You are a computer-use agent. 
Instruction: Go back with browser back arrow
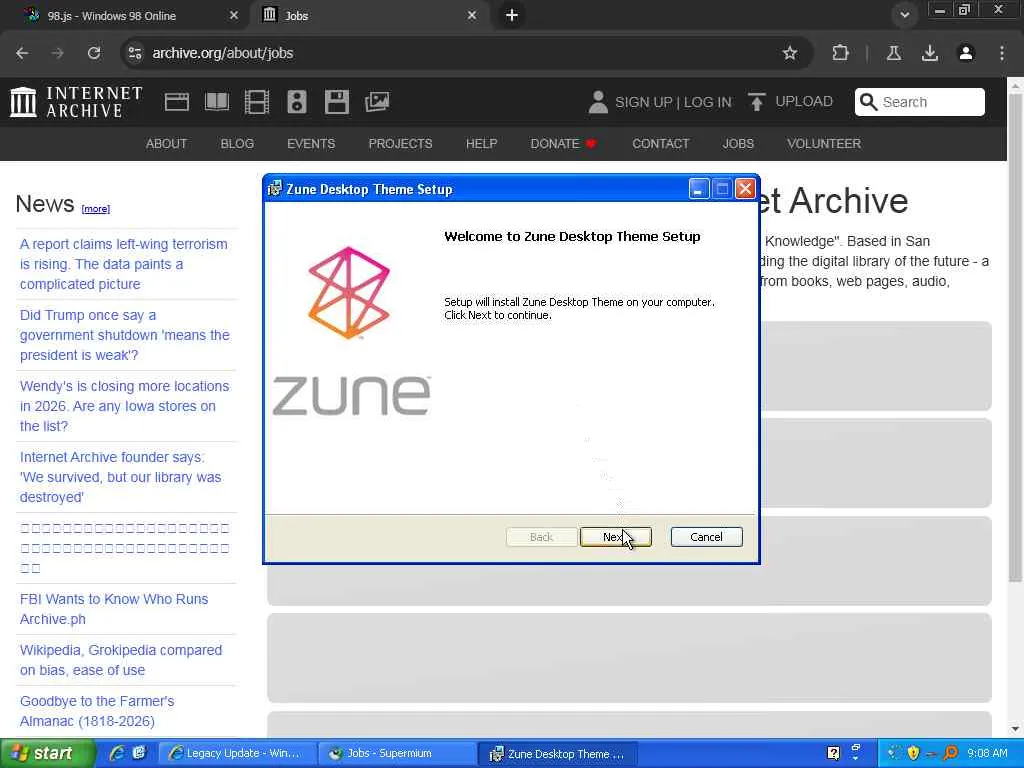point(22,53)
